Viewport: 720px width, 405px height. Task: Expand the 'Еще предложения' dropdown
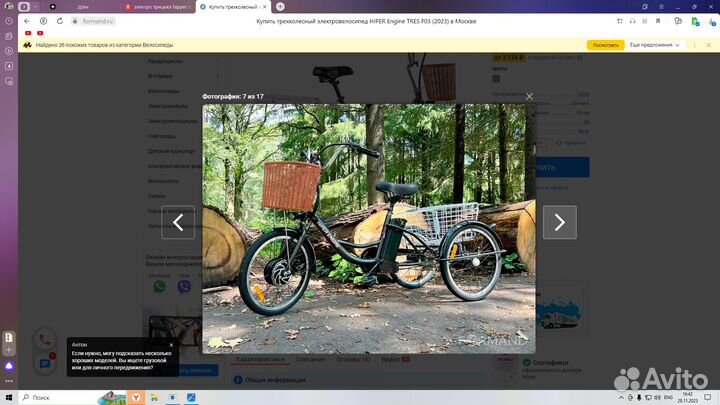[x=653, y=45]
